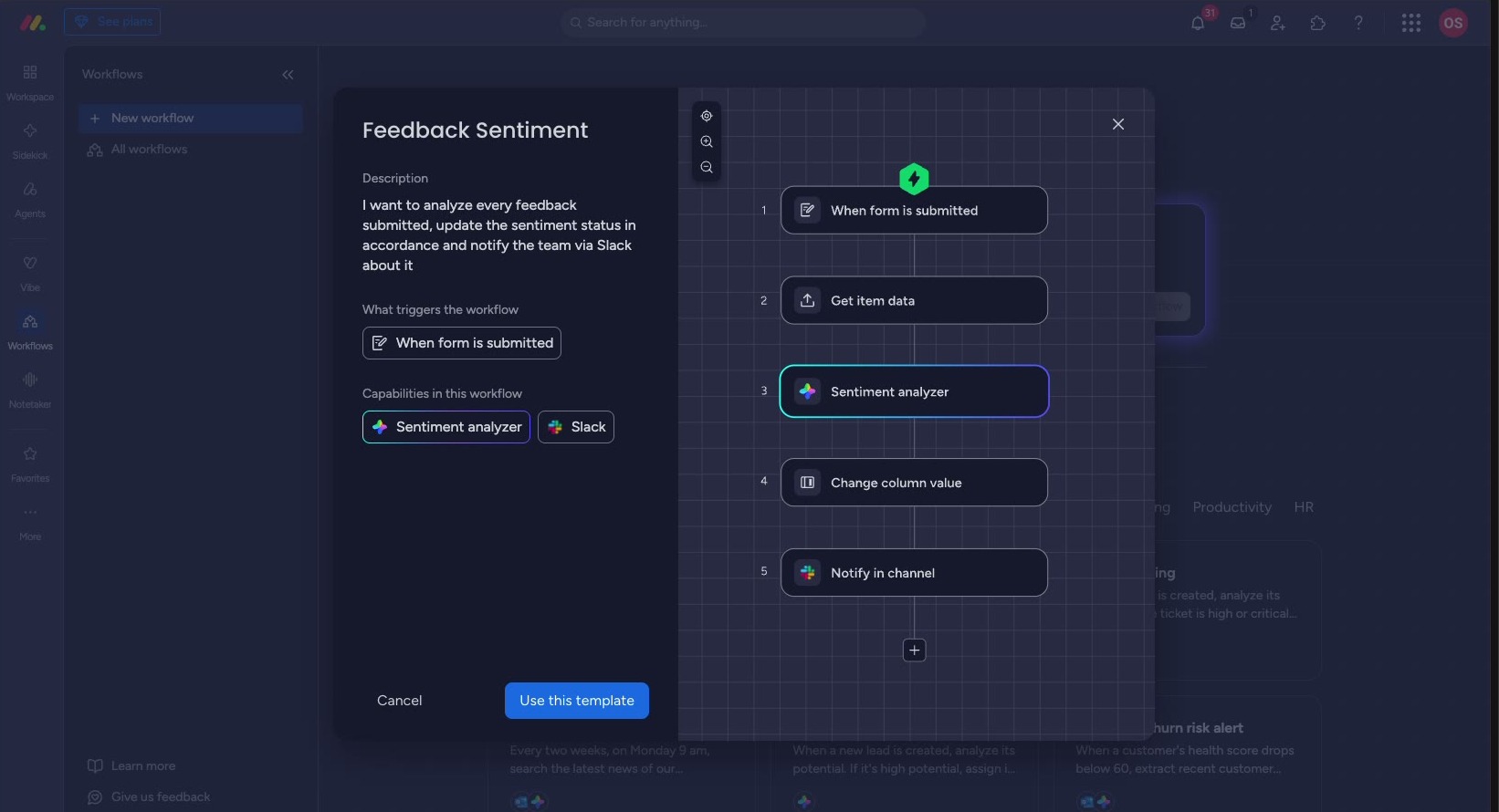Open Notetaker in the left sidebar
This screenshot has width=1499, height=812.
click(x=30, y=390)
